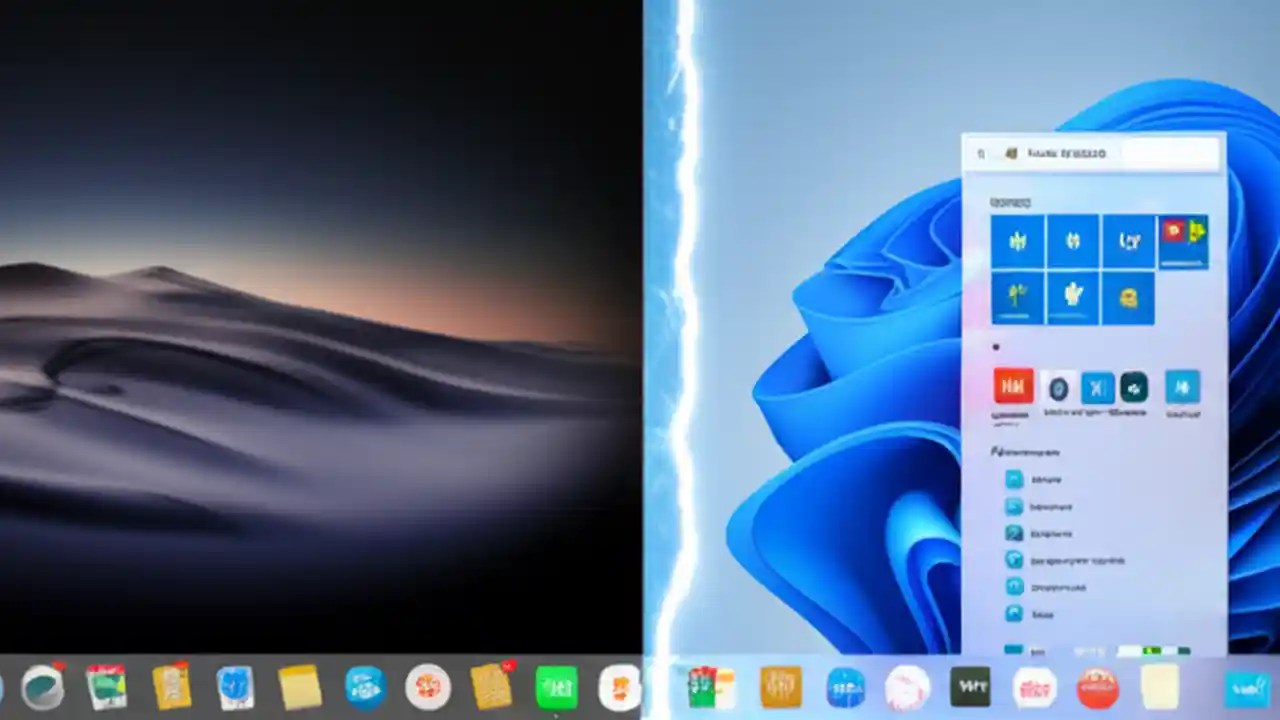Toggle the small dot indicator below the tile grid

click(x=995, y=345)
